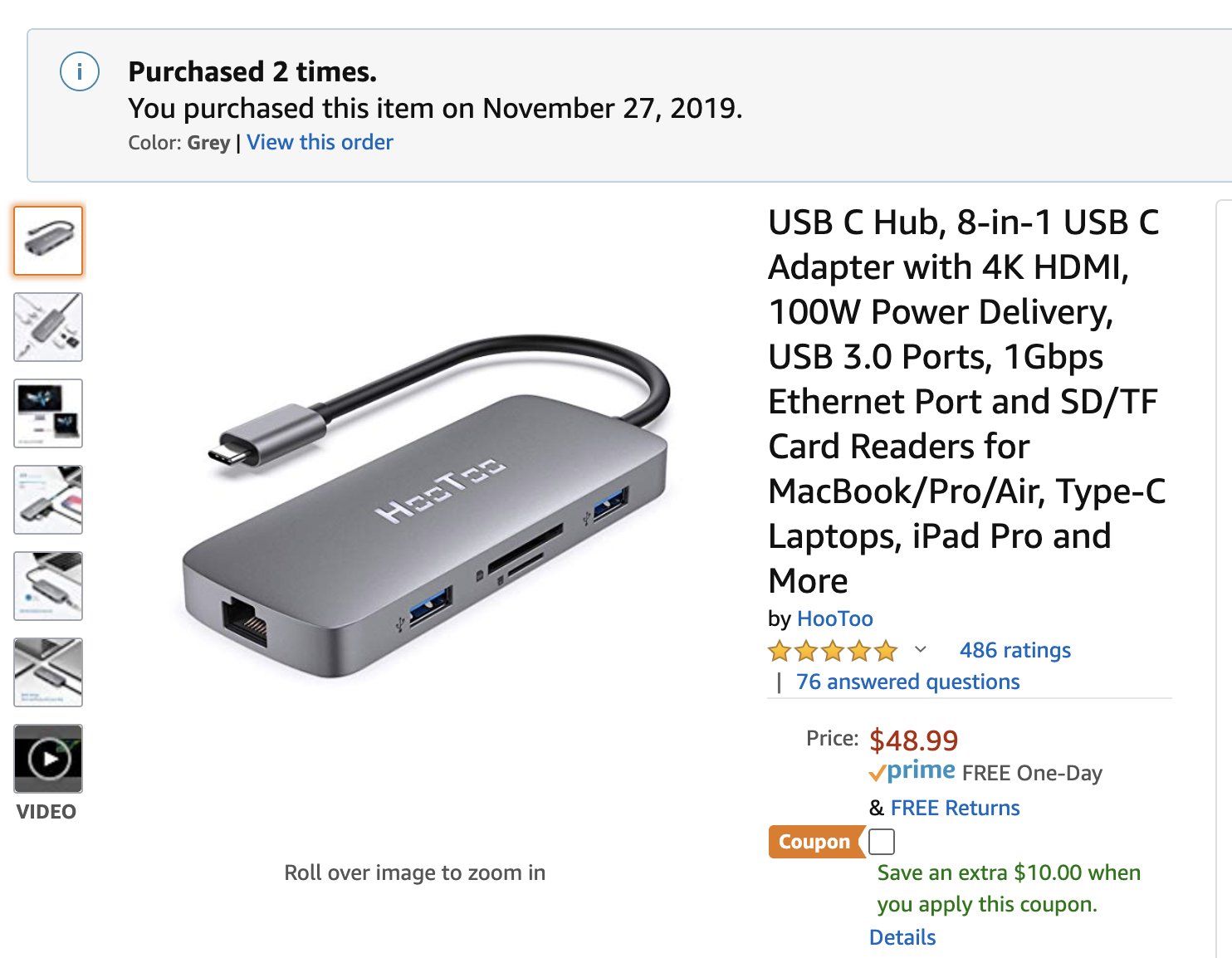Select the second thumbnail showing connected accessories
Image resolution: width=1232 pixels, height=958 pixels.
tap(48, 327)
